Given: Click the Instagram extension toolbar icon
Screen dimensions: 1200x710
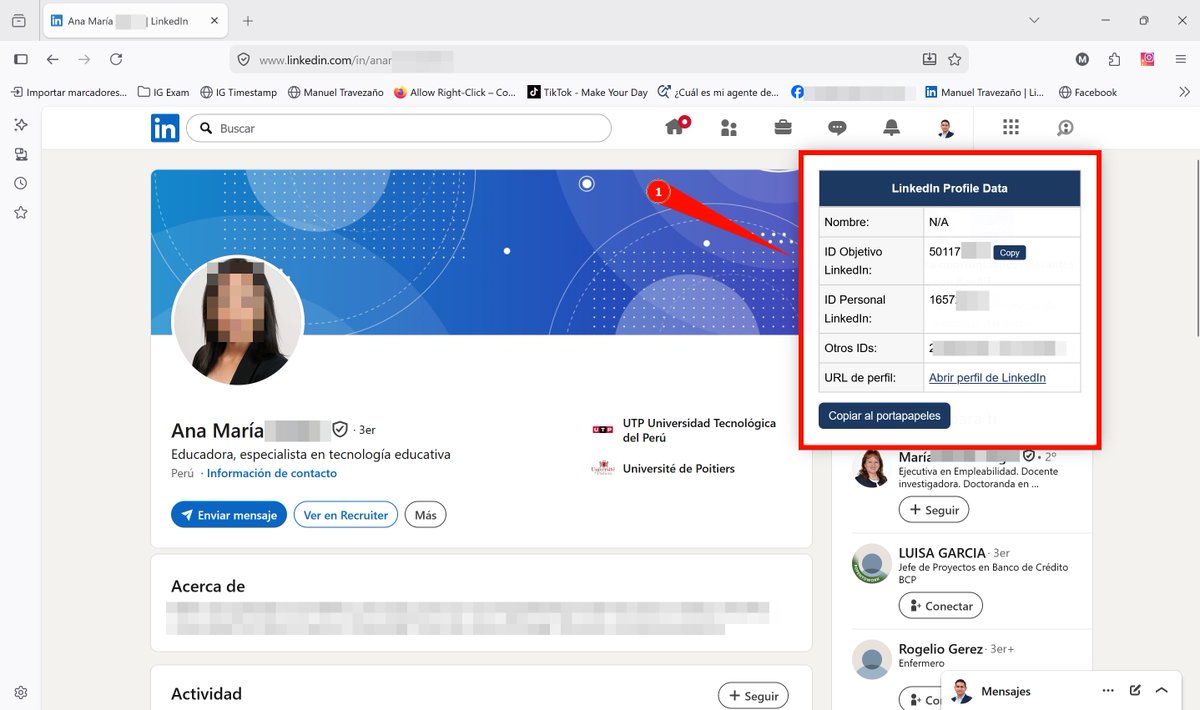Looking at the screenshot, I should pos(1148,60).
